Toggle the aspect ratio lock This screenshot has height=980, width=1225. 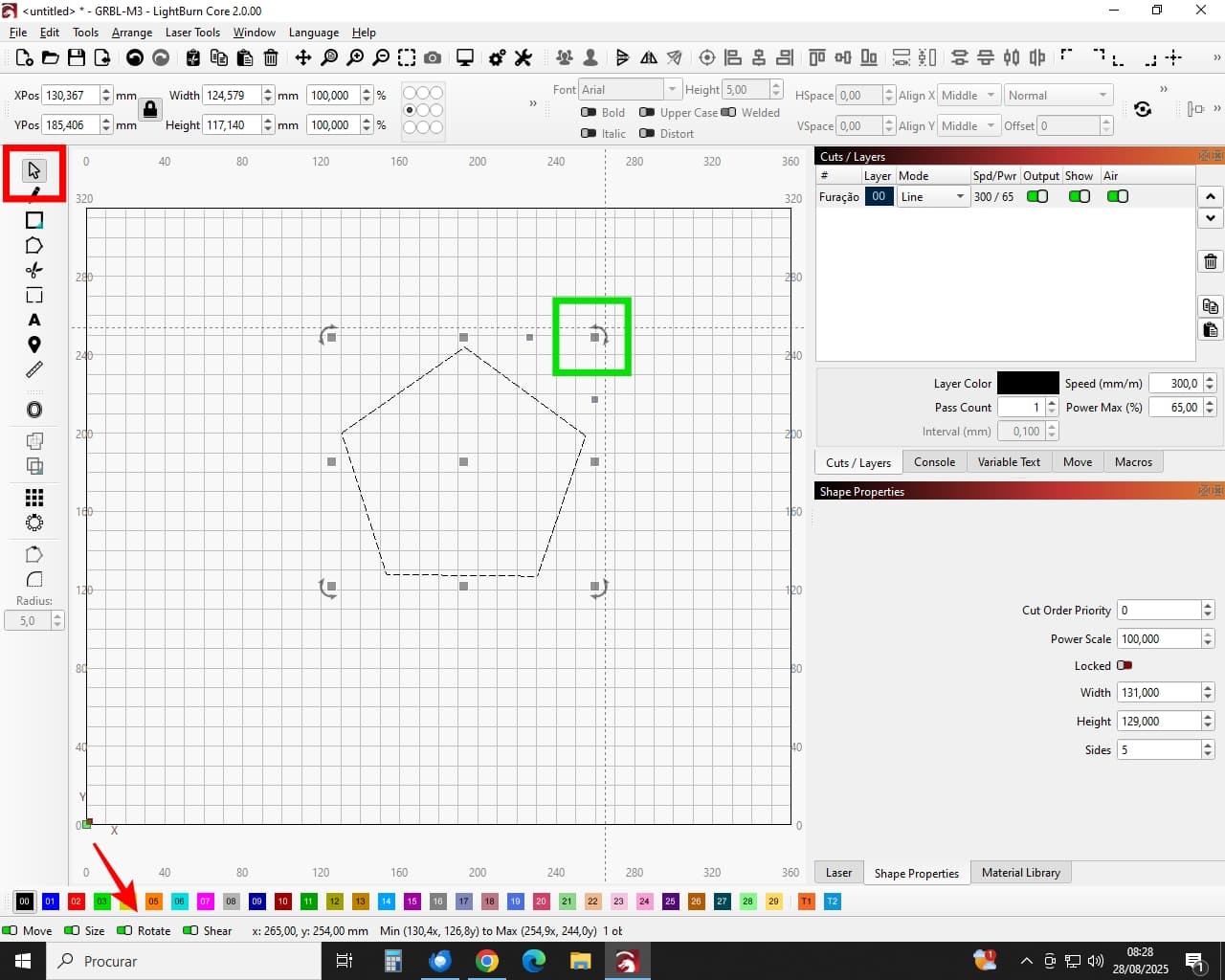(150, 110)
